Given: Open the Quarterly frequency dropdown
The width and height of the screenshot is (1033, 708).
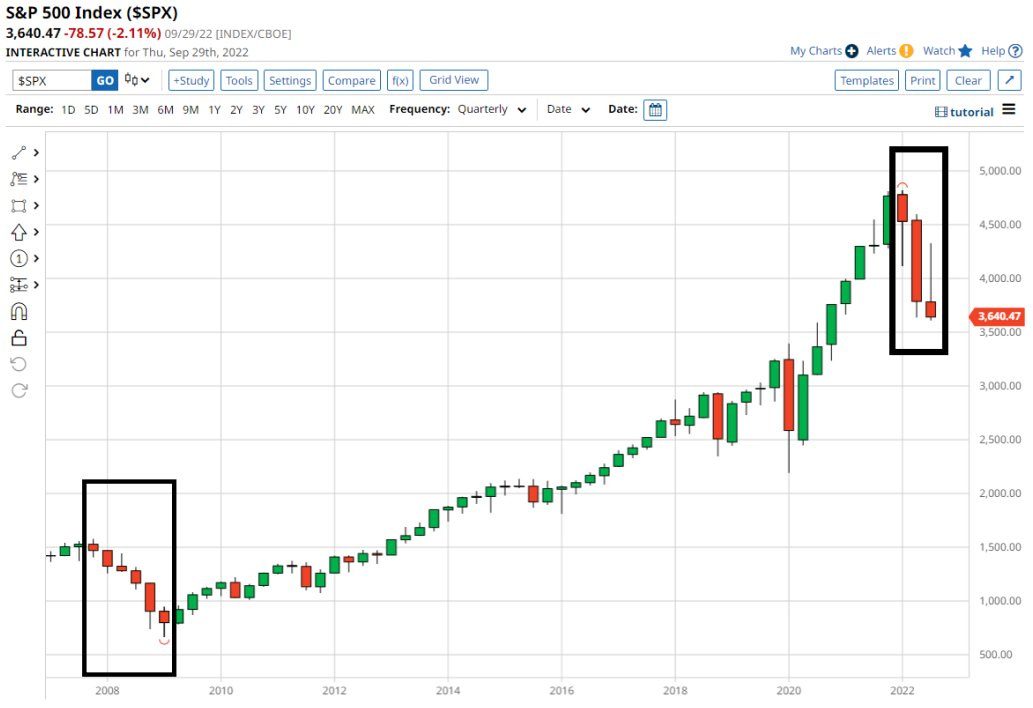Looking at the screenshot, I should (x=492, y=109).
